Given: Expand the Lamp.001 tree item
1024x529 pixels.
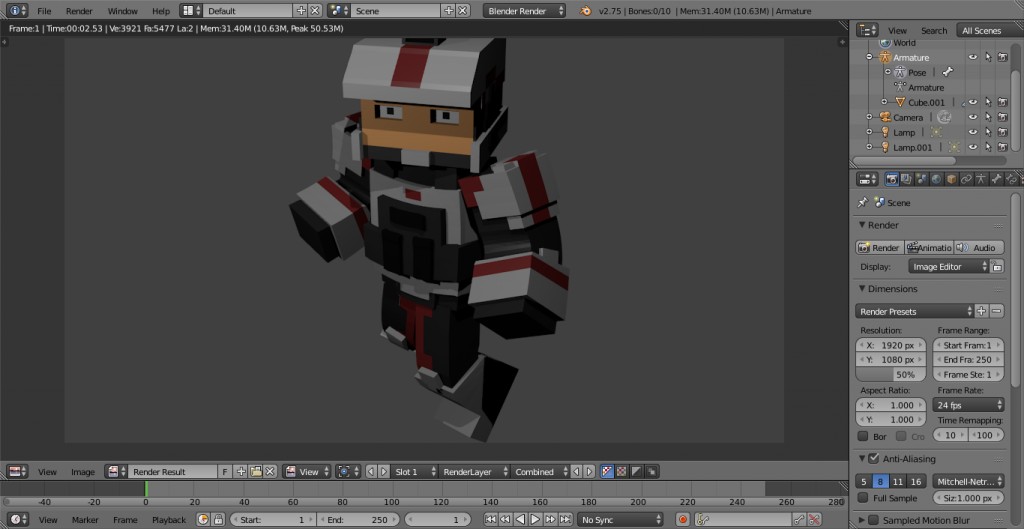Looking at the screenshot, I should [869, 148].
